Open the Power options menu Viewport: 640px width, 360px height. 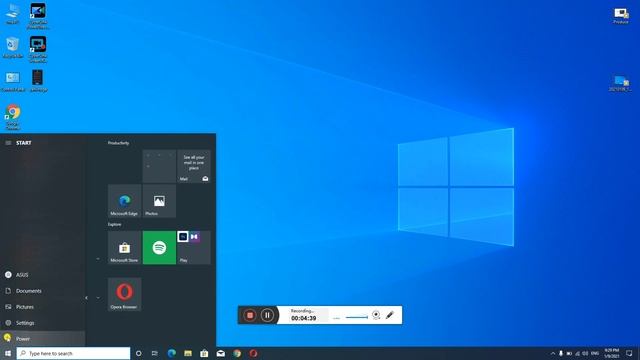click(x=42, y=338)
